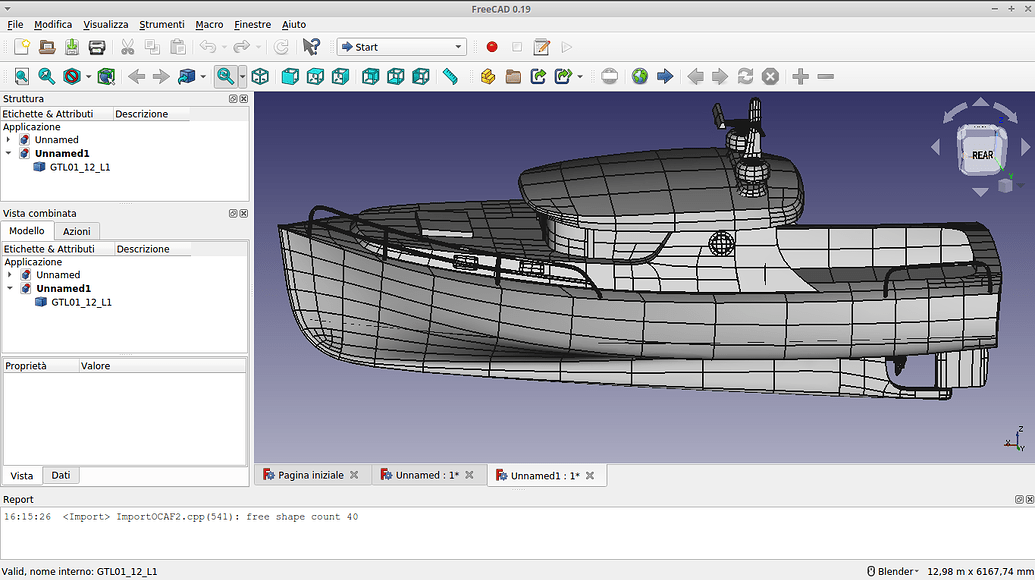
Task: Click the REAR face of navigation cube
Action: pyautogui.click(x=982, y=155)
